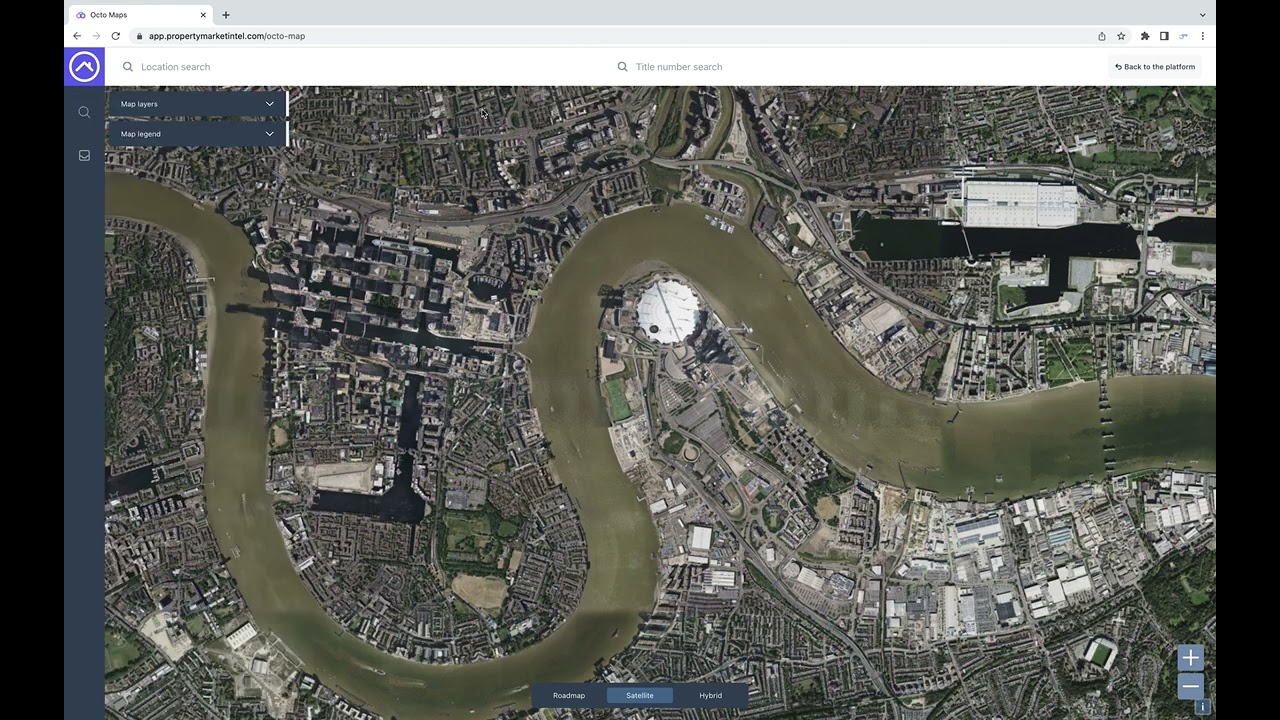Click the browser back arrow

[x=77, y=36]
